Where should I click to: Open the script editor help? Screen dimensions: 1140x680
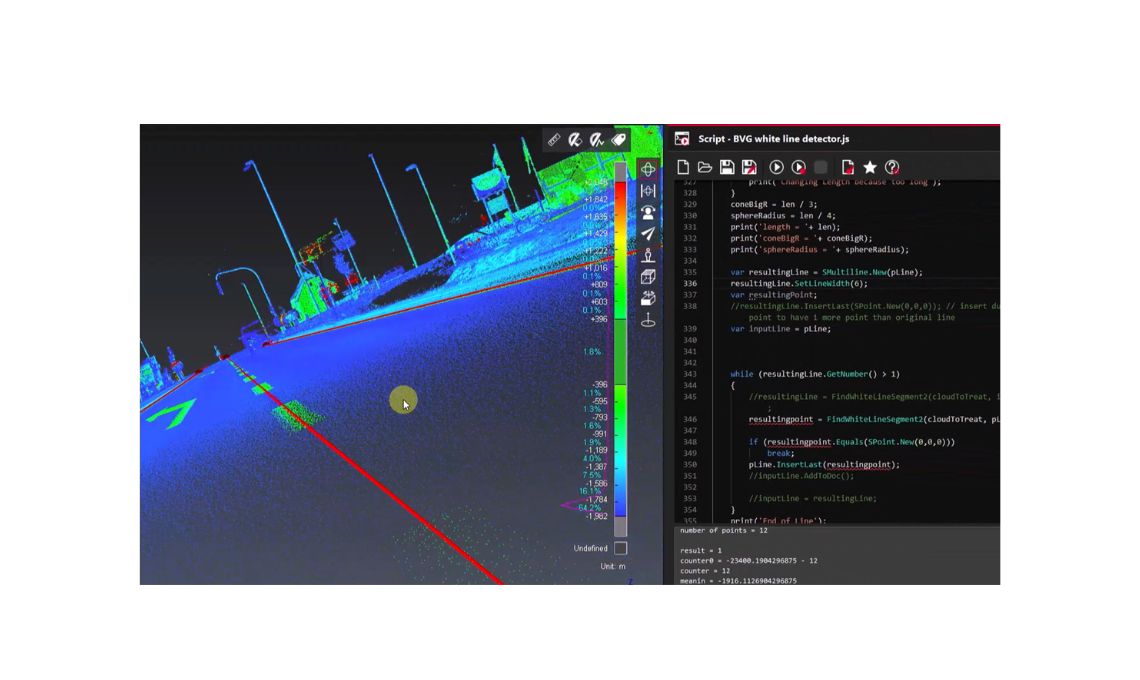coord(891,166)
